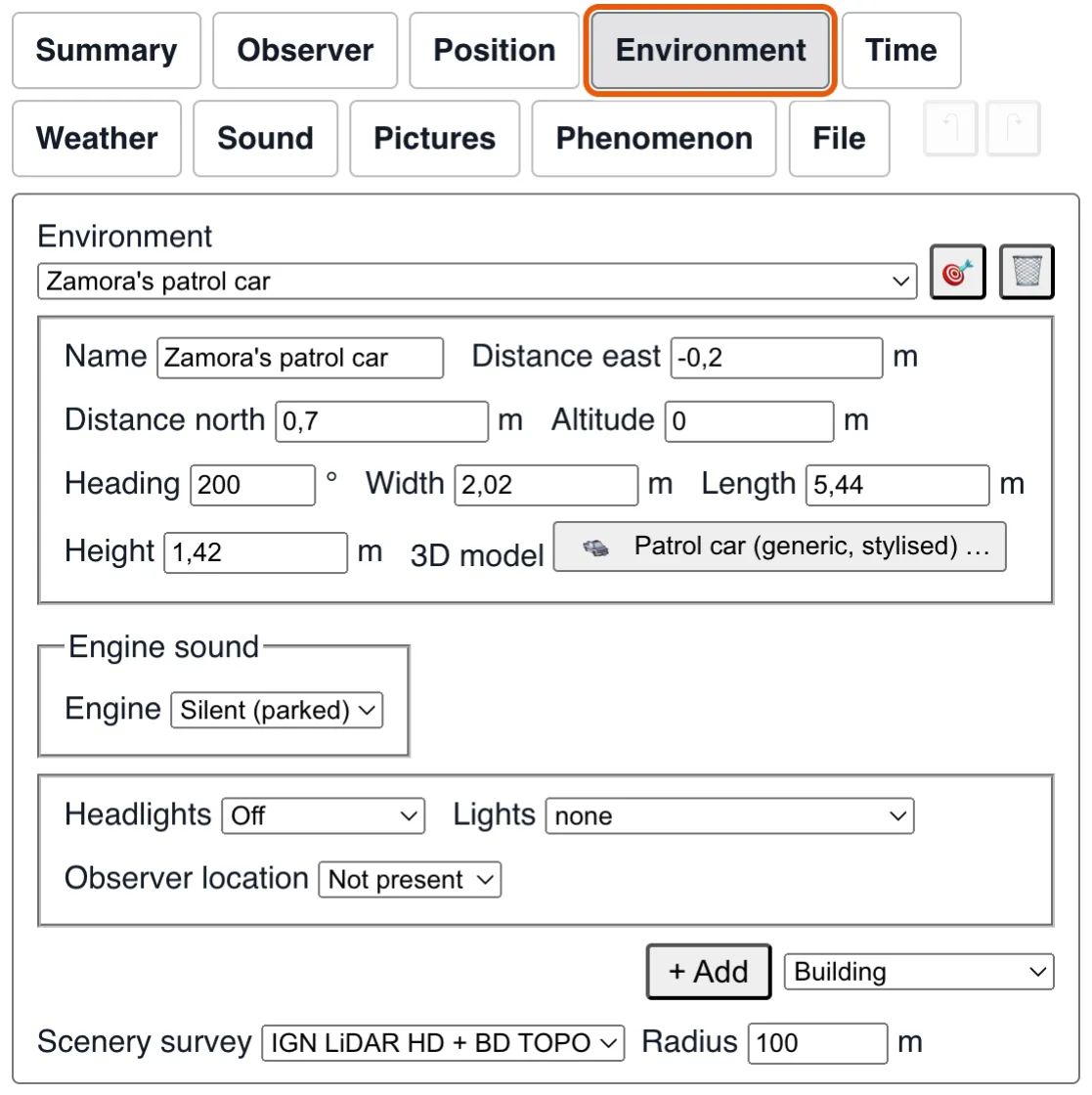Screen dimensions: 1092x1095
Task: Click the Width input field
Action: [x=546, y=485]
